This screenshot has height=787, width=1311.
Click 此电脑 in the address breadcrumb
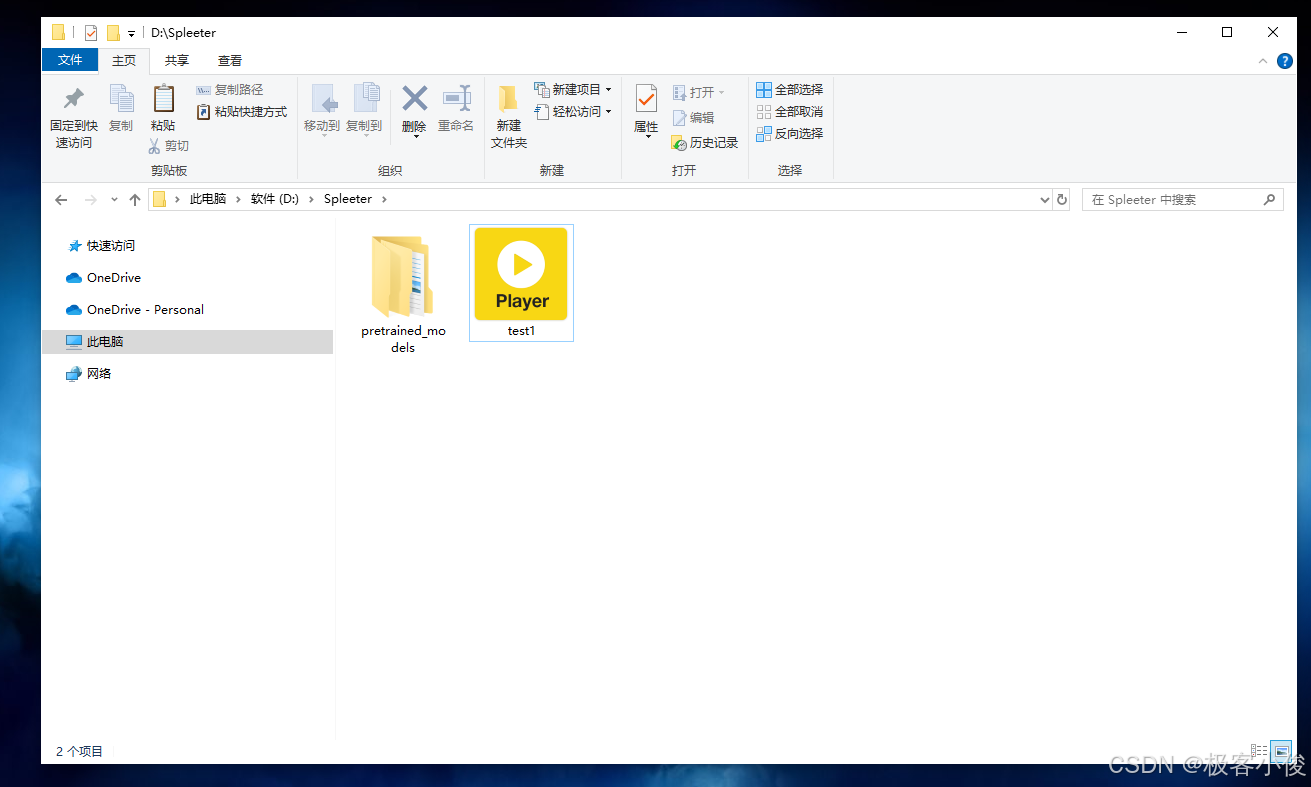coord(208,199)
